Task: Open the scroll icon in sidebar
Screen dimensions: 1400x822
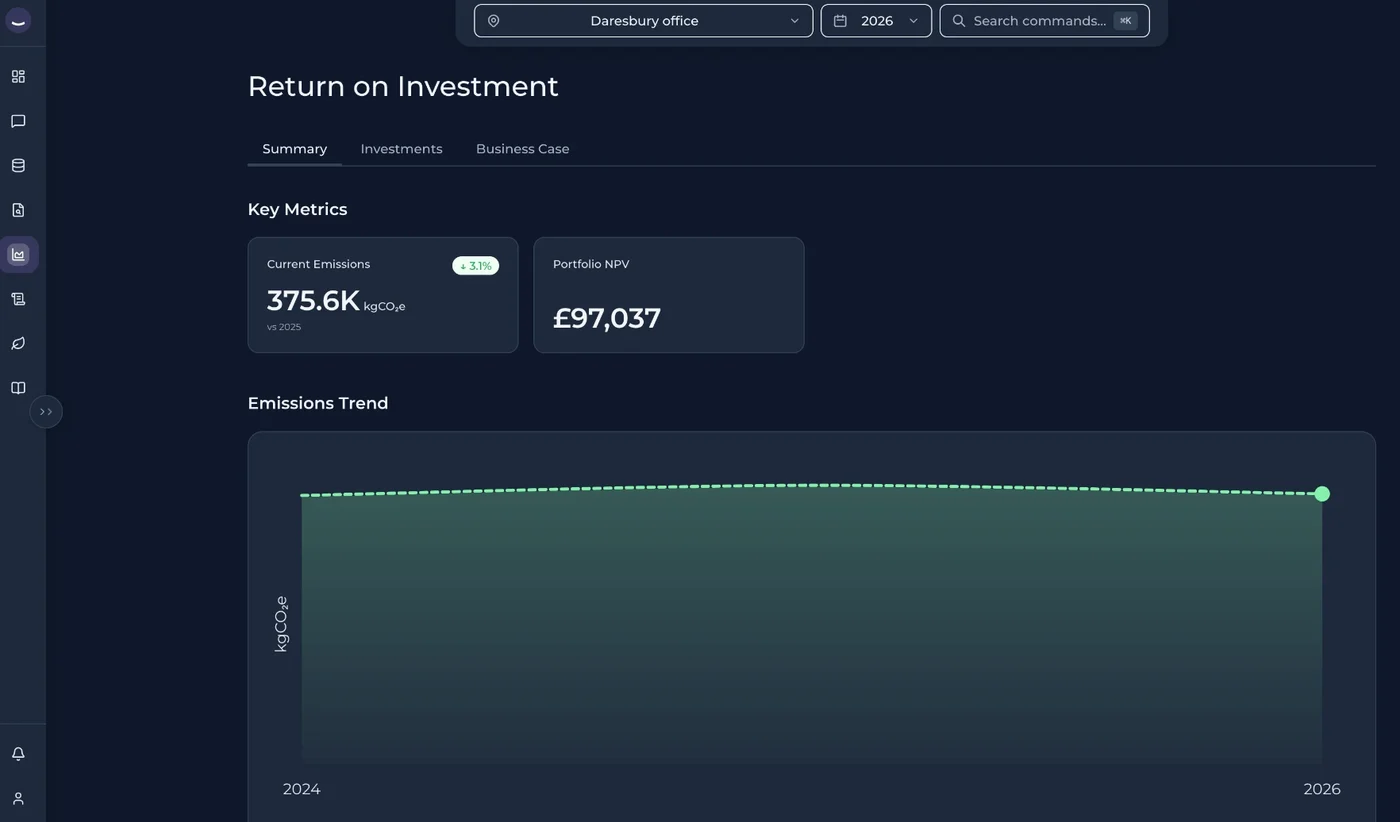Action: click(x=18, y=299)
